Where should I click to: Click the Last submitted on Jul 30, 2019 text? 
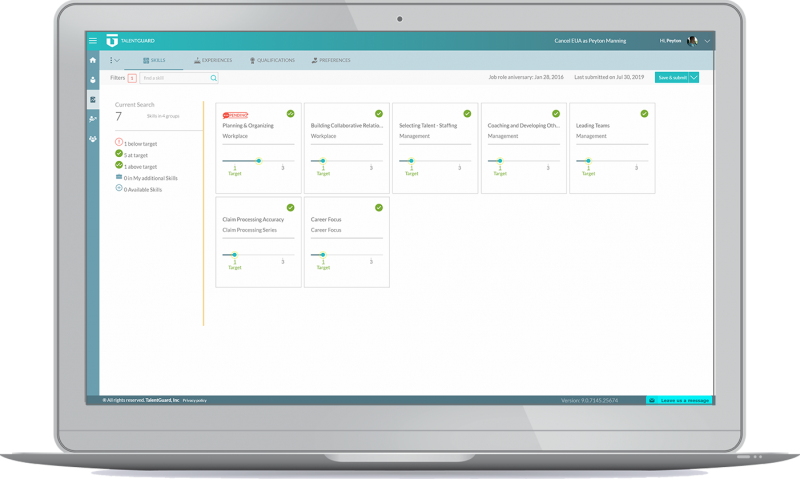point(609,78)
